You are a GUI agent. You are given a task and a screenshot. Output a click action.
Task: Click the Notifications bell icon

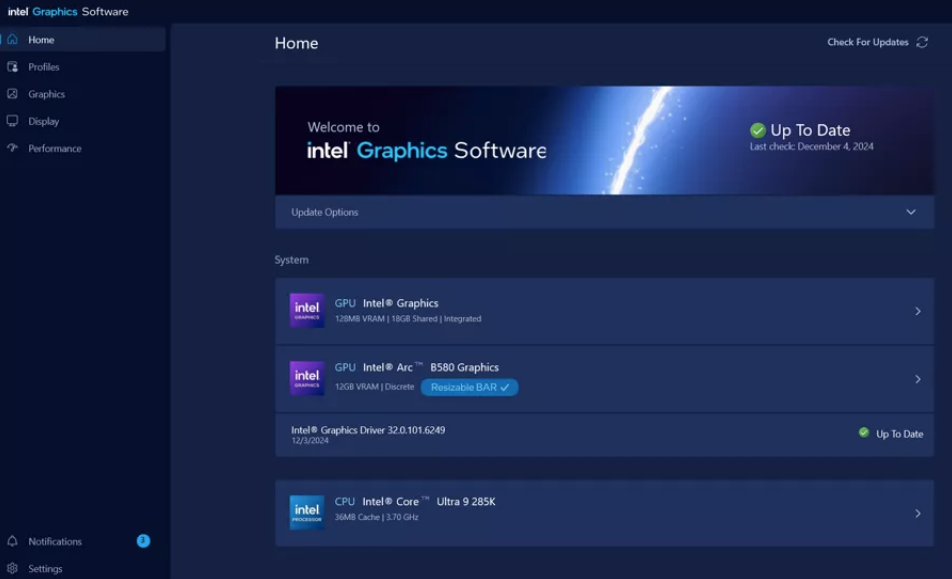[x=12, y=541]
